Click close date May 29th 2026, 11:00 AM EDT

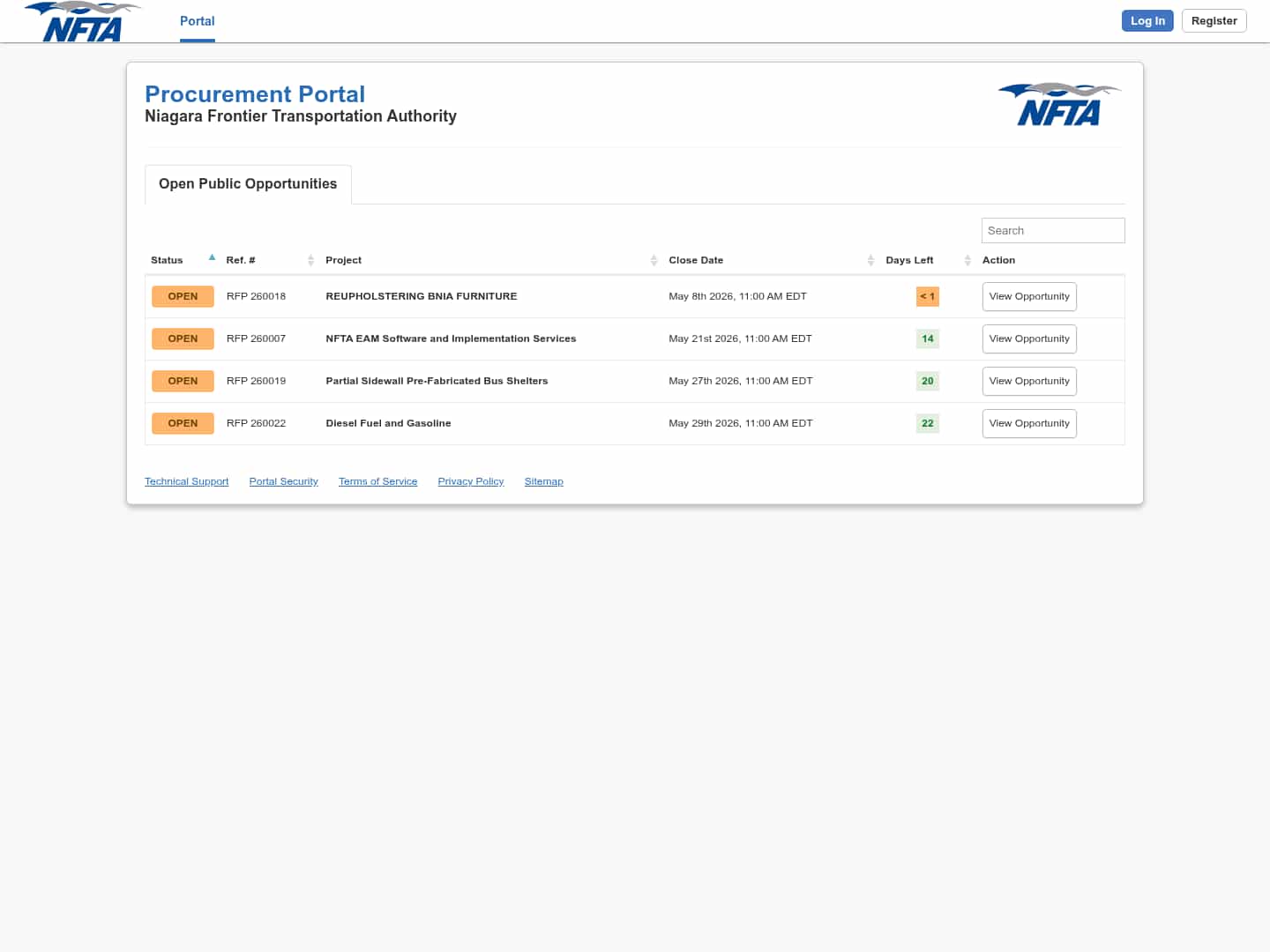pos(741,424)
